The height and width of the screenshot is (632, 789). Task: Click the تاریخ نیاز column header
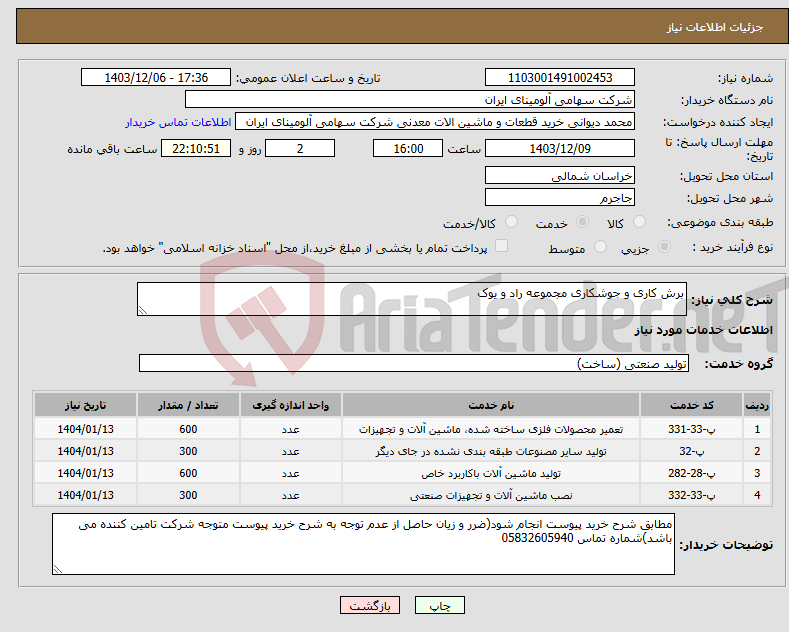pyautogui.click(x=85, y=405)
